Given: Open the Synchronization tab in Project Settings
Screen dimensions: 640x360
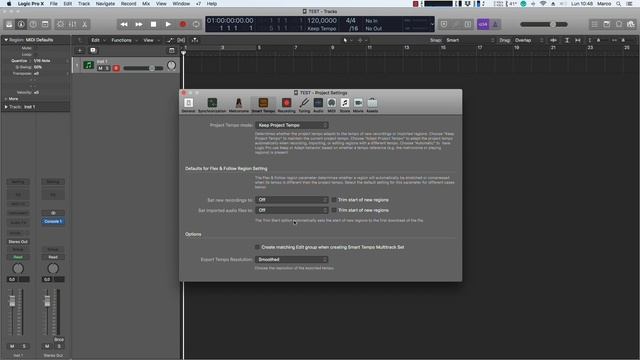Looking at the screenshot, I should pyautogui.click(x=212, y=105).
